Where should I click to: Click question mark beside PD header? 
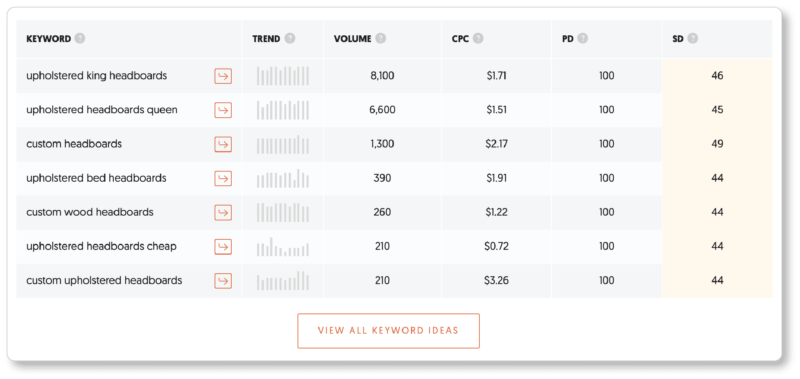pyautogui.click(x=582, y=39)
